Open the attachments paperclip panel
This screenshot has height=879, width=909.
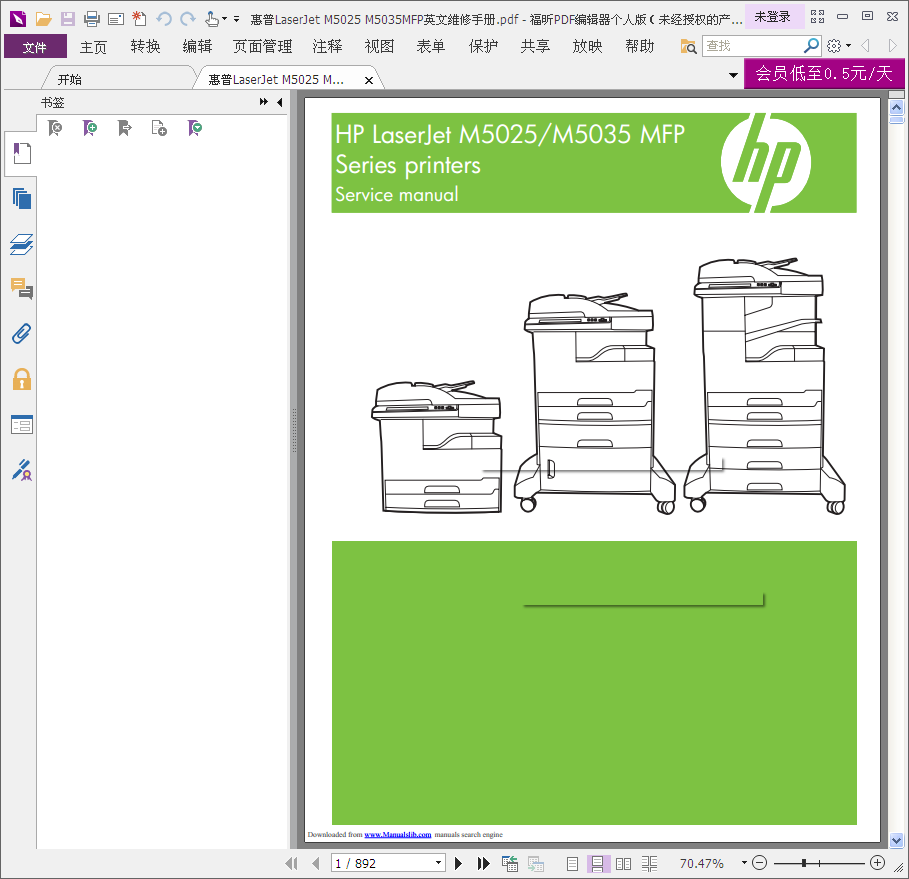click(21, 334)
